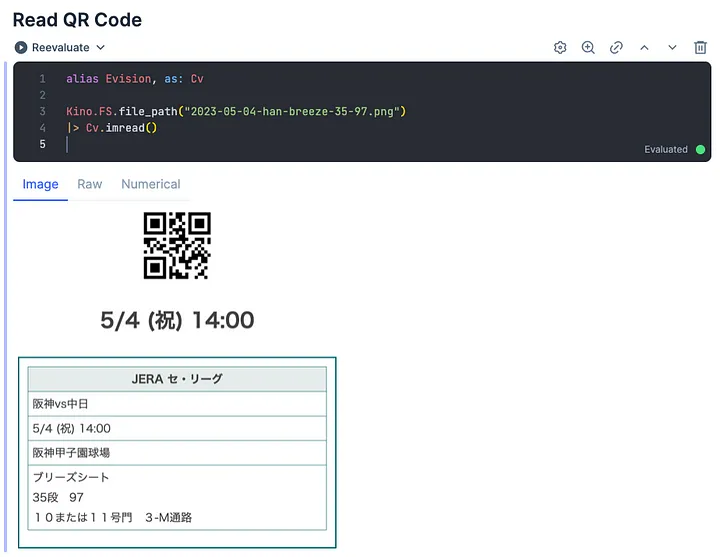
Task: Click the Read QR Code heading
Action: (x=77, y=20)
